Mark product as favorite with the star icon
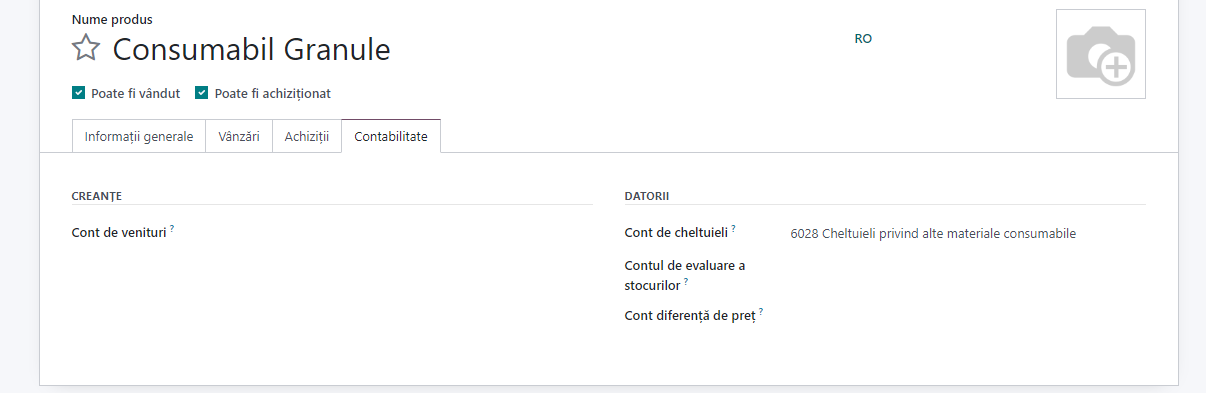Image resolution: width=1206 pixels, height=393 pixels. 86,48
